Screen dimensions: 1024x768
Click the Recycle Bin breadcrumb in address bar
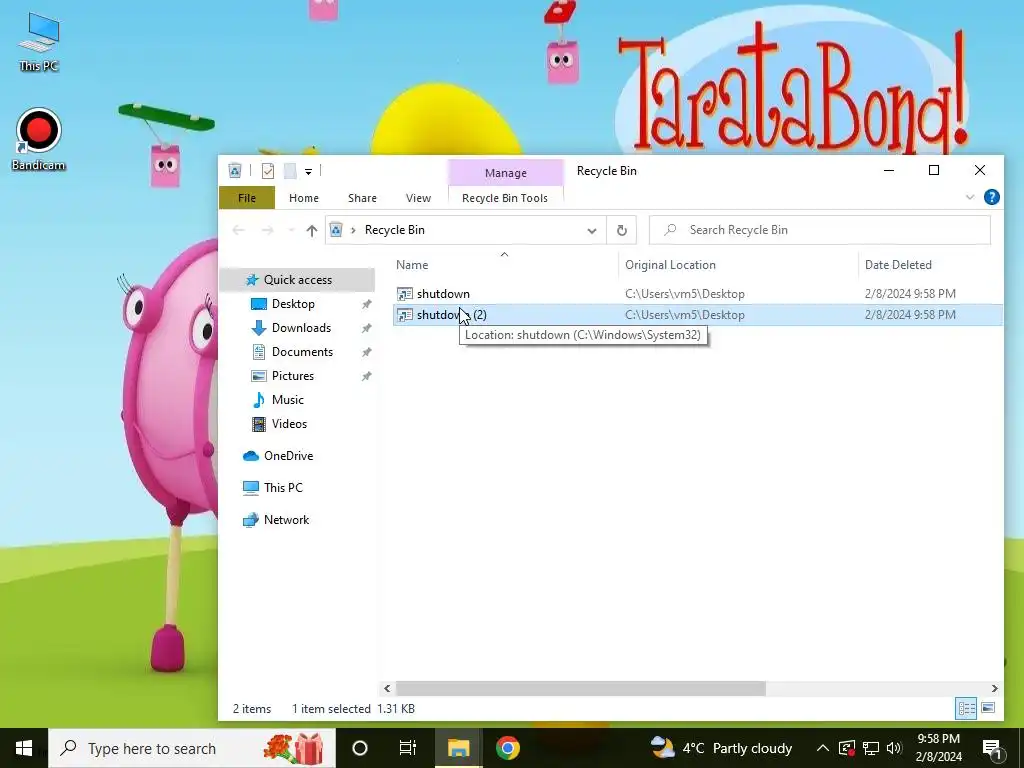(x=394, y=230)
